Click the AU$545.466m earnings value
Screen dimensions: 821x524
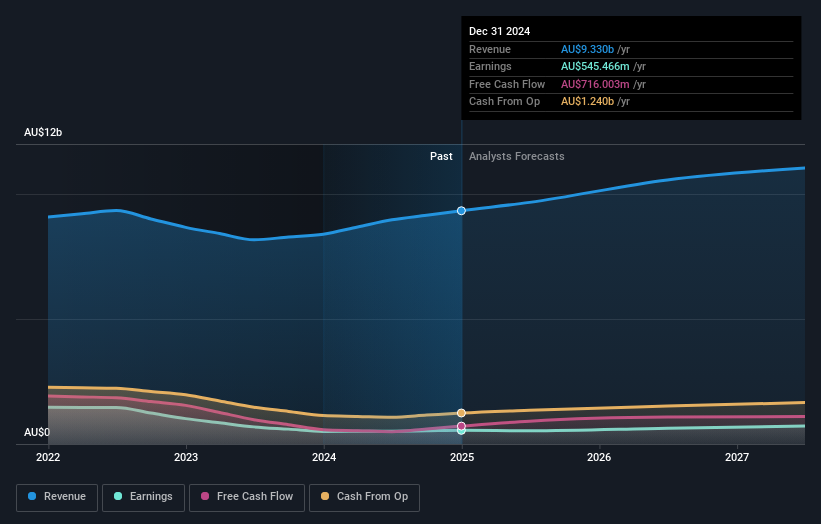tap(595, 66)
